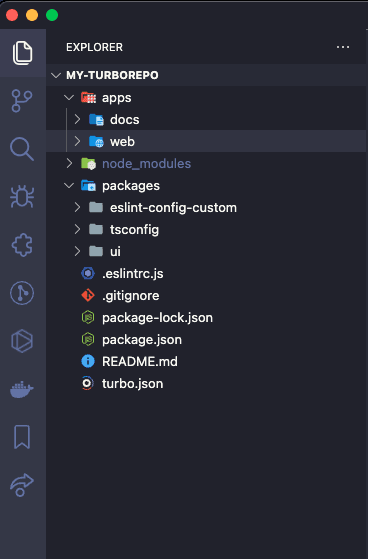
Task: Select the ui folder name
Action: point(115,252)
